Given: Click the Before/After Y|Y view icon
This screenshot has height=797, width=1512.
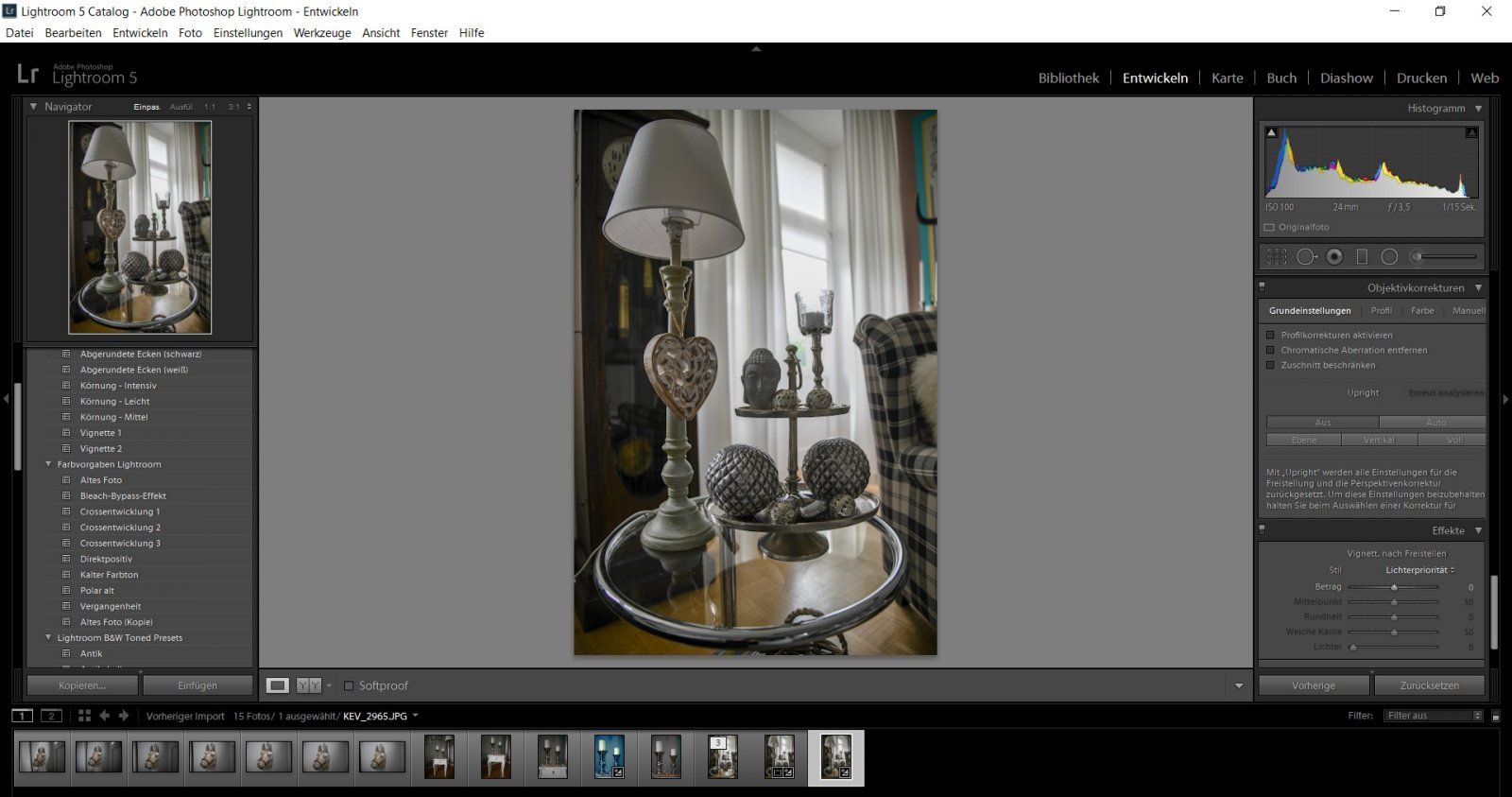Looking at the screenshot, I should click(309, 685).
